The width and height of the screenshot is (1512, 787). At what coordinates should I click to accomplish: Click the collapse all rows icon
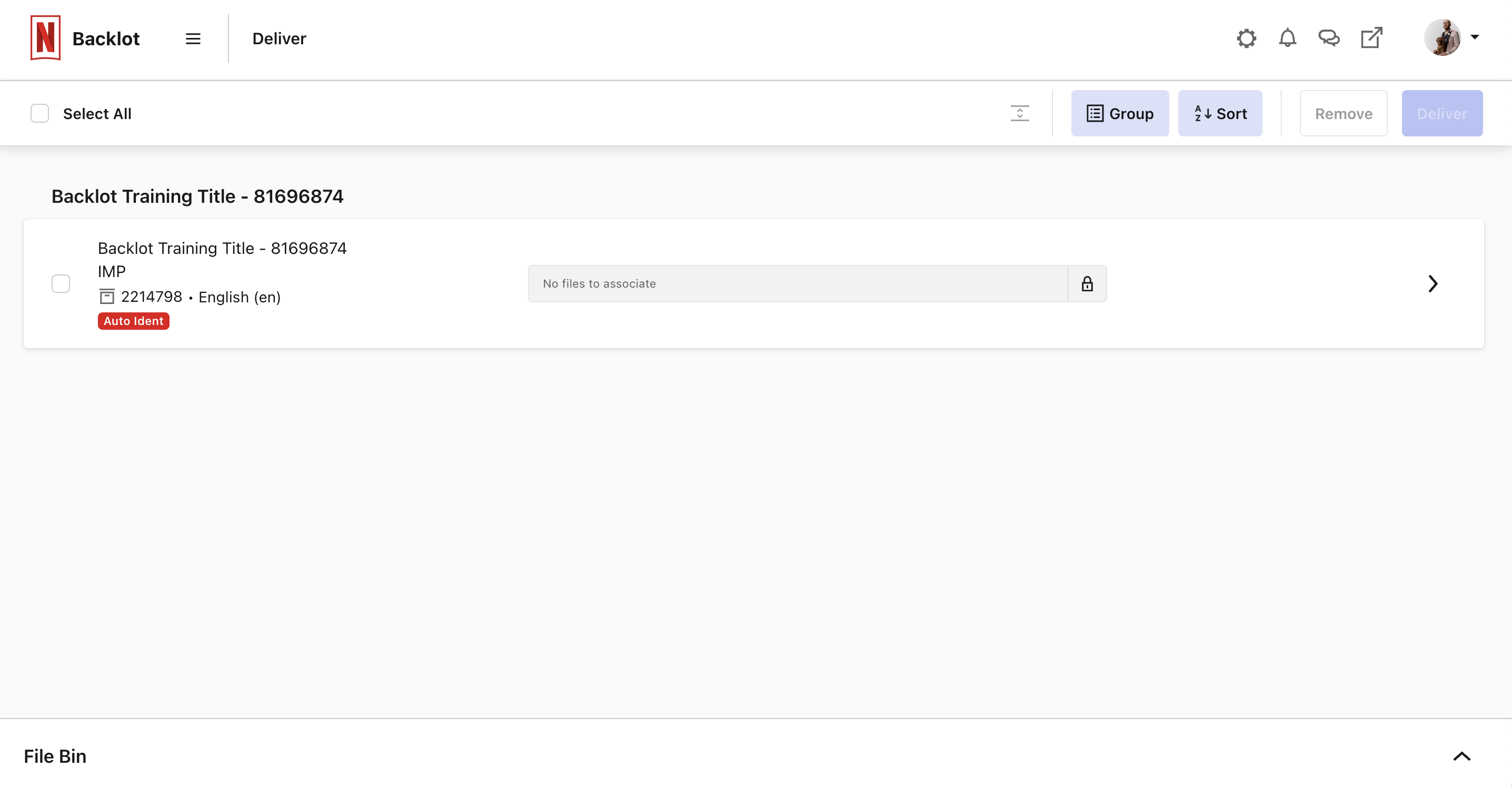[1020, 113]
